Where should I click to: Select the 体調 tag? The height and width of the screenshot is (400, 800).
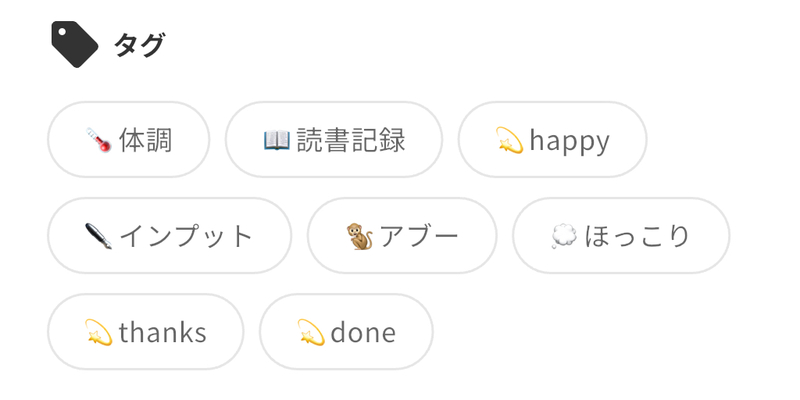pos(129,140)
